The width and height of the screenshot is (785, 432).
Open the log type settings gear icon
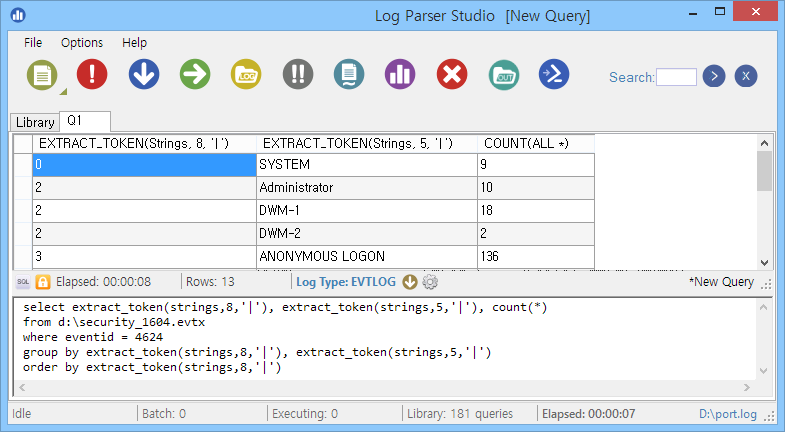[430, 282]
